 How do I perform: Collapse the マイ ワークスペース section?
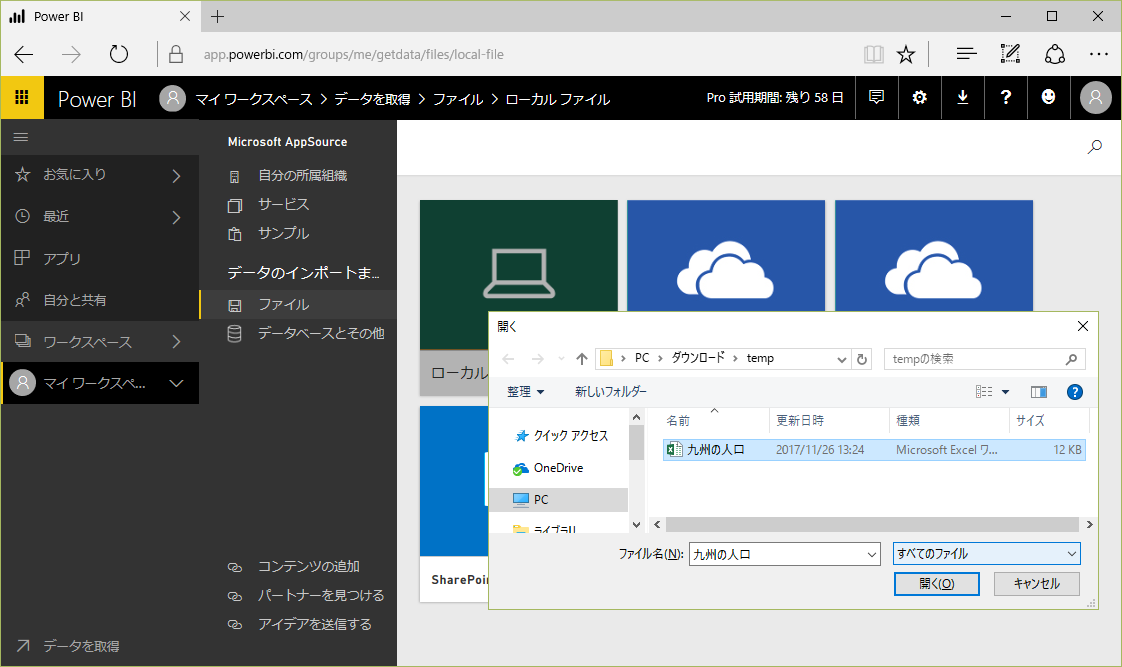176,384
